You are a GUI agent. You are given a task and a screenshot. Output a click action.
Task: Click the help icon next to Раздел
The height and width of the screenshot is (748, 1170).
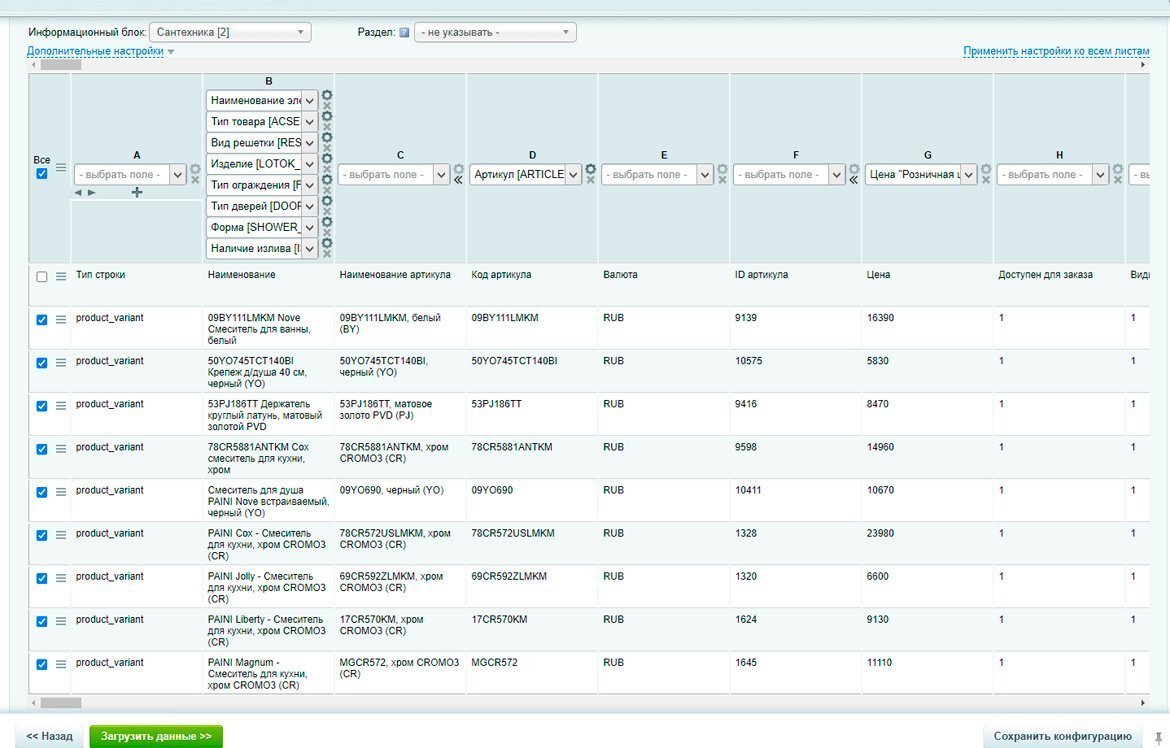click(404, 32)
